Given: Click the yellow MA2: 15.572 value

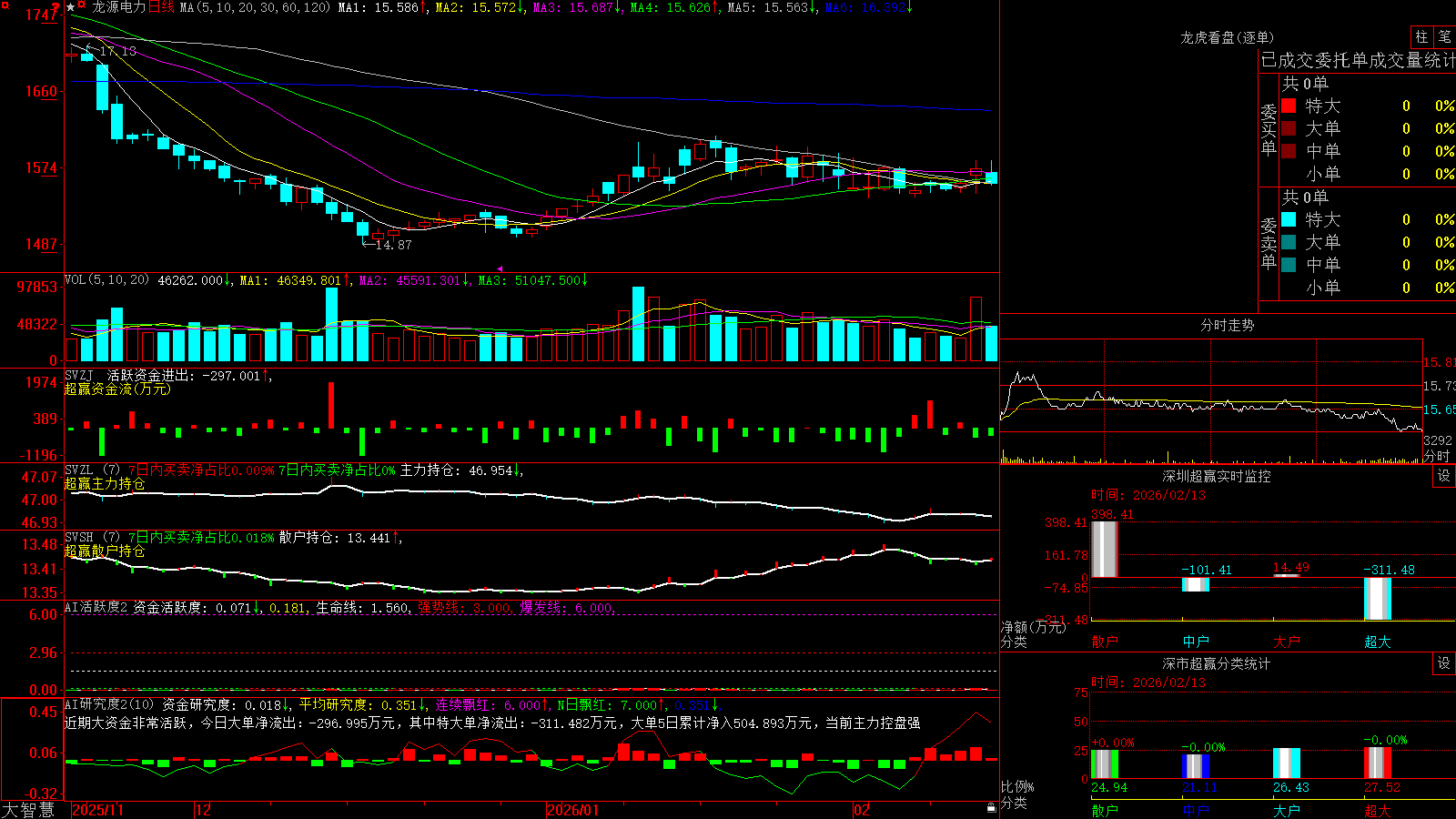Looking at the screenshot, I should coord(480,7).
